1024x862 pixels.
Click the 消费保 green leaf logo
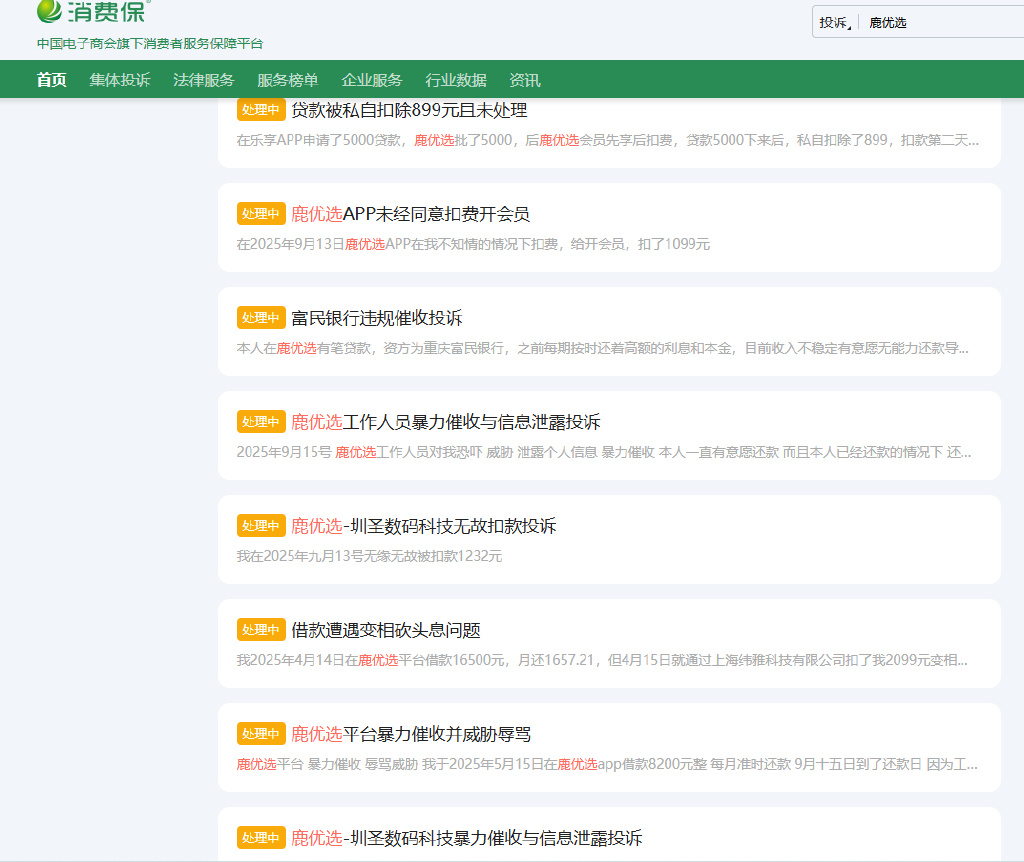[x=93, y=12]
